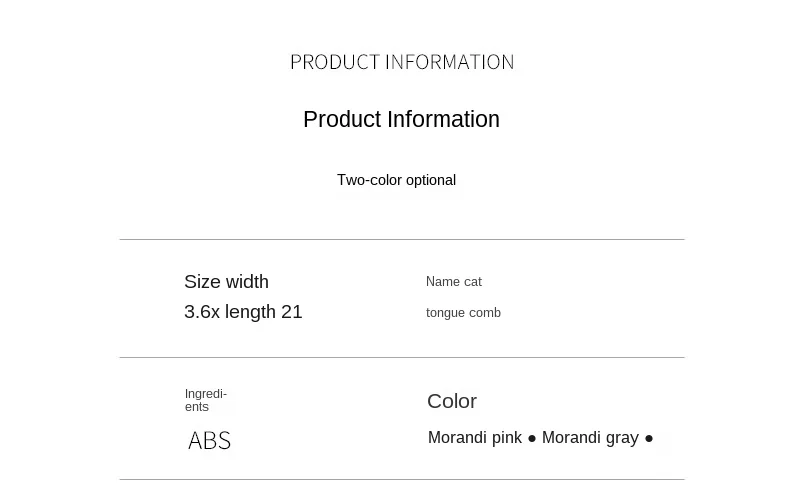Click the PRODUCT INFORMATION uppercase heading
790x504 pixels.
402,62
